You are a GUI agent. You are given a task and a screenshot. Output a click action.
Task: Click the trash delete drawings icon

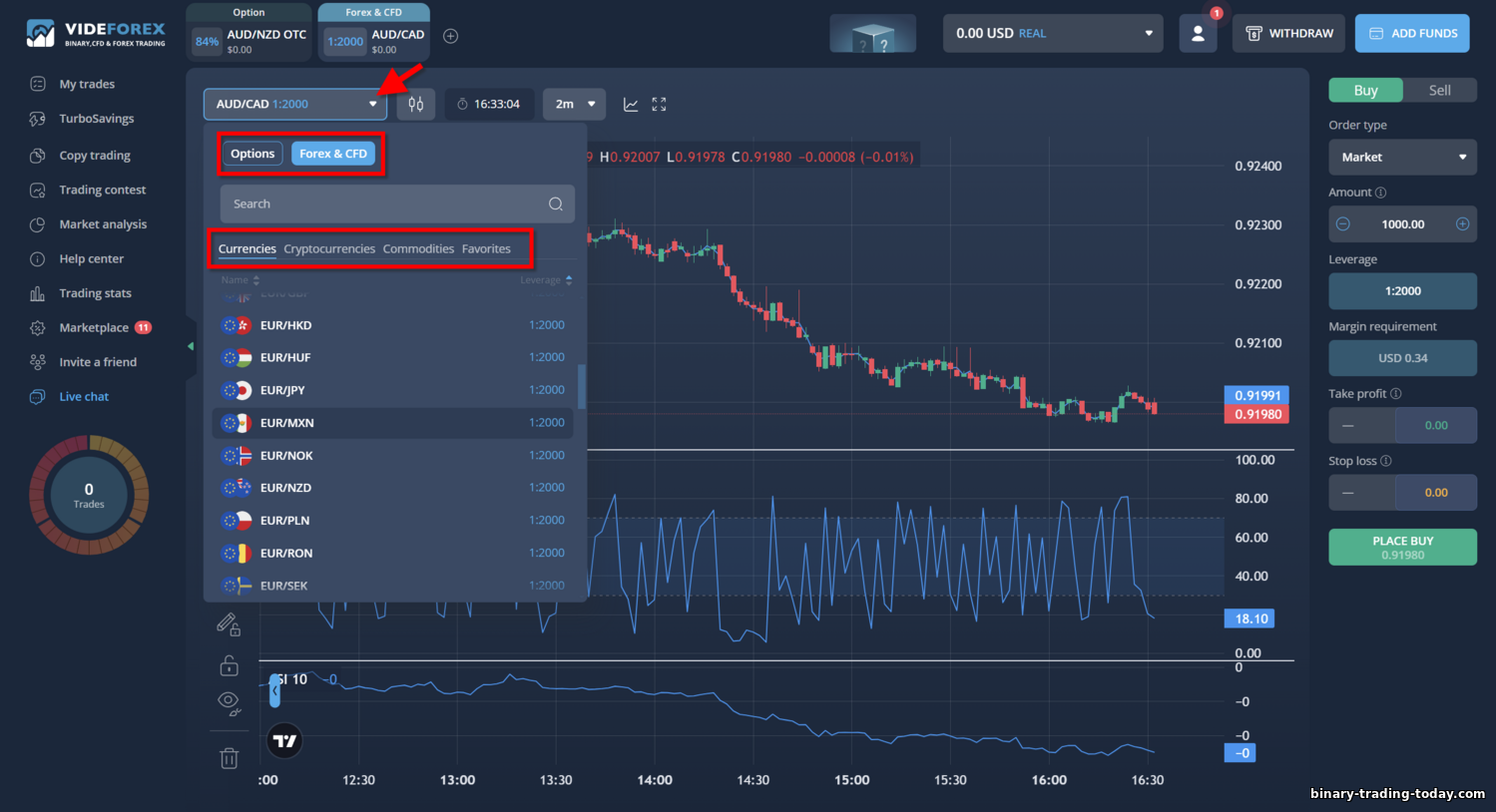pos(229,758)
